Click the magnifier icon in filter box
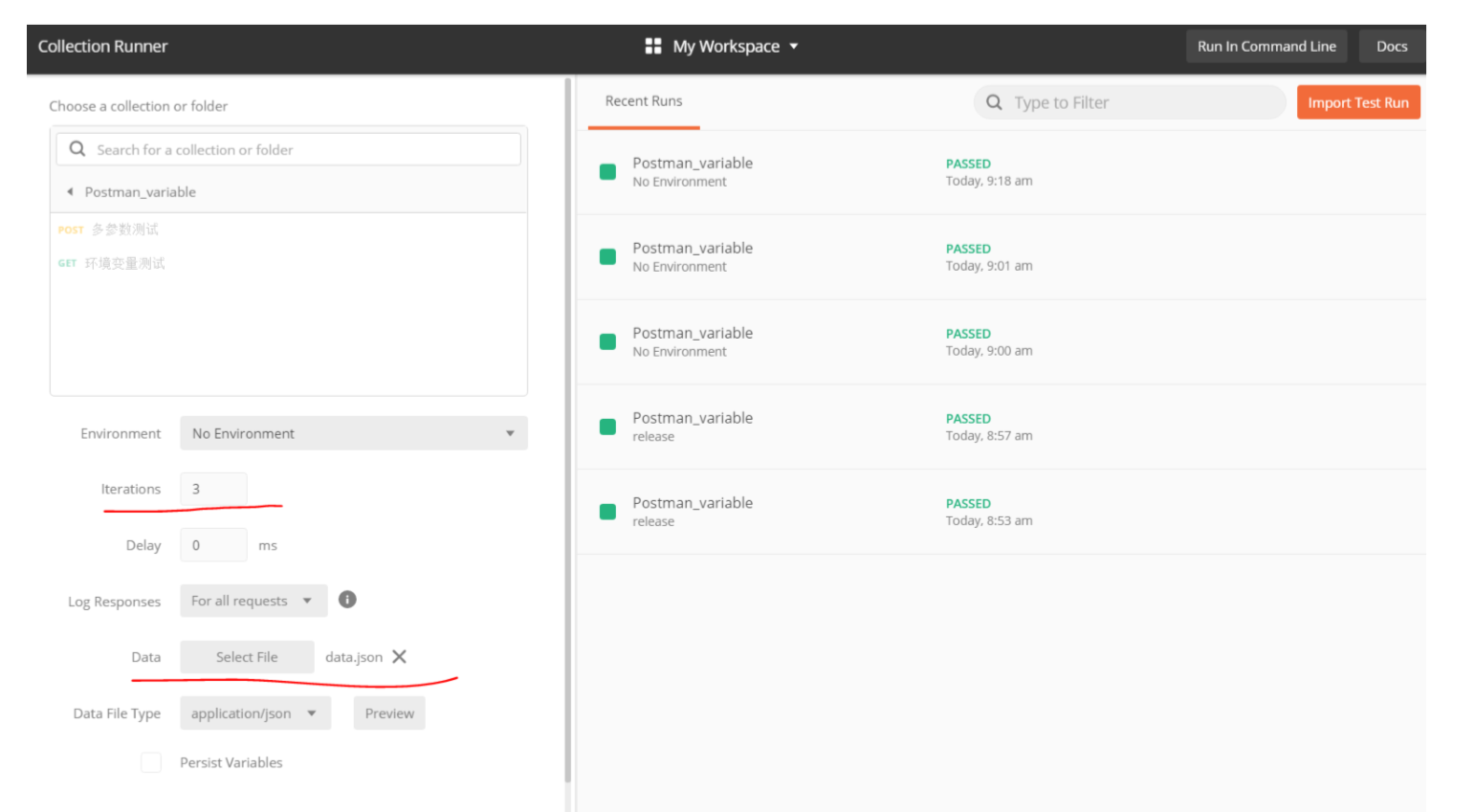1475x812 pixels. click(994, 102)
